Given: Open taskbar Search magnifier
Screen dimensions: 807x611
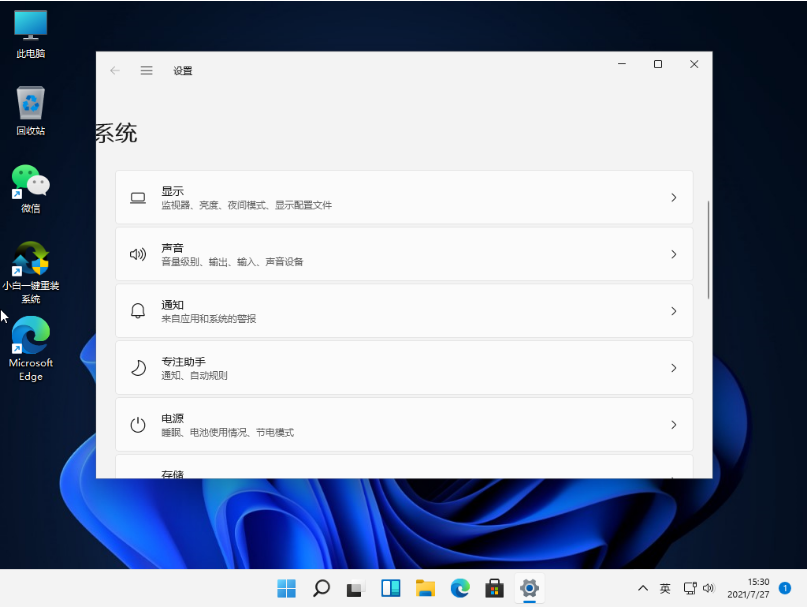Looking at the screenshot, I should 321,588.
